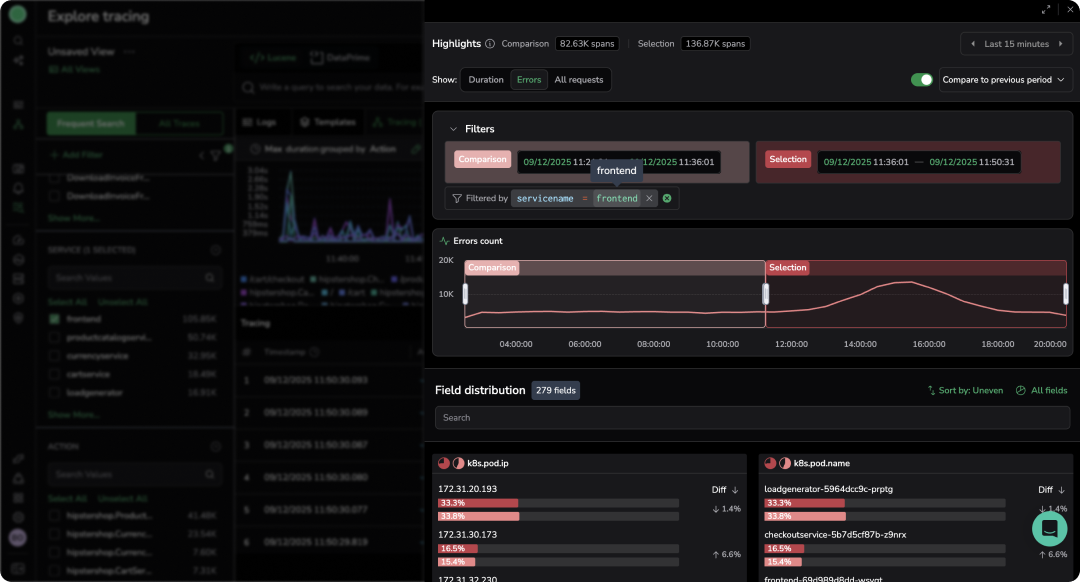Click Diff sort arrow in k8s.pod.ip card
This screenshot has width=1080, height=582.
coord(735,490)
